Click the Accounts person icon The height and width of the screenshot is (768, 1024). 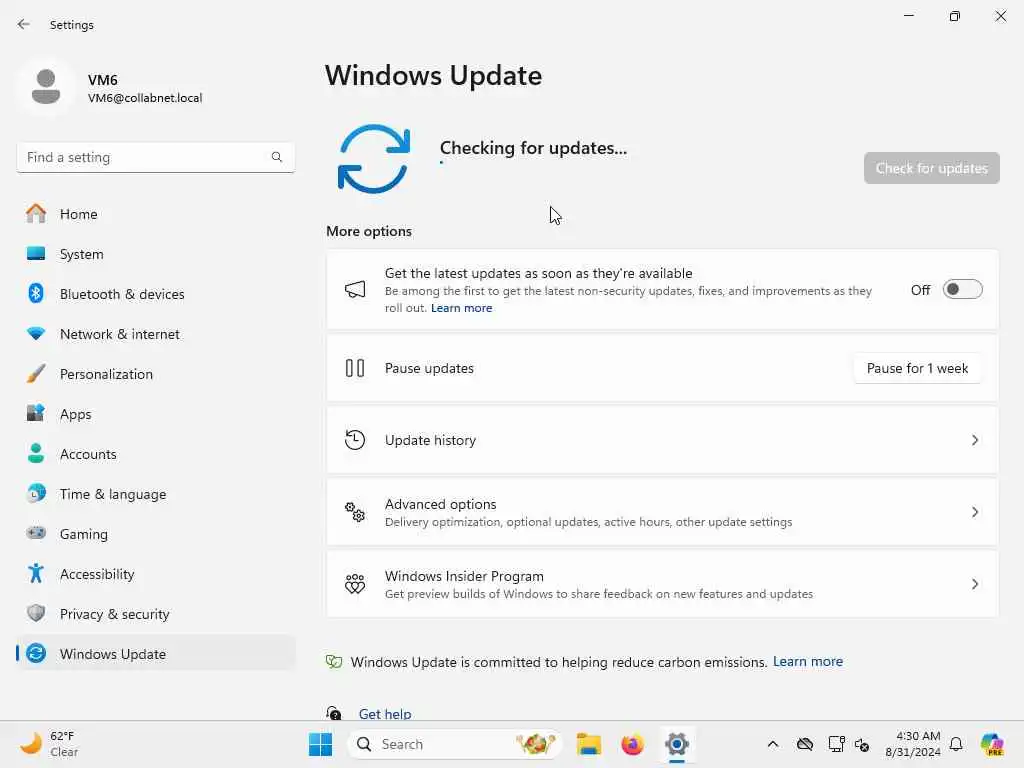coord(36,453)
